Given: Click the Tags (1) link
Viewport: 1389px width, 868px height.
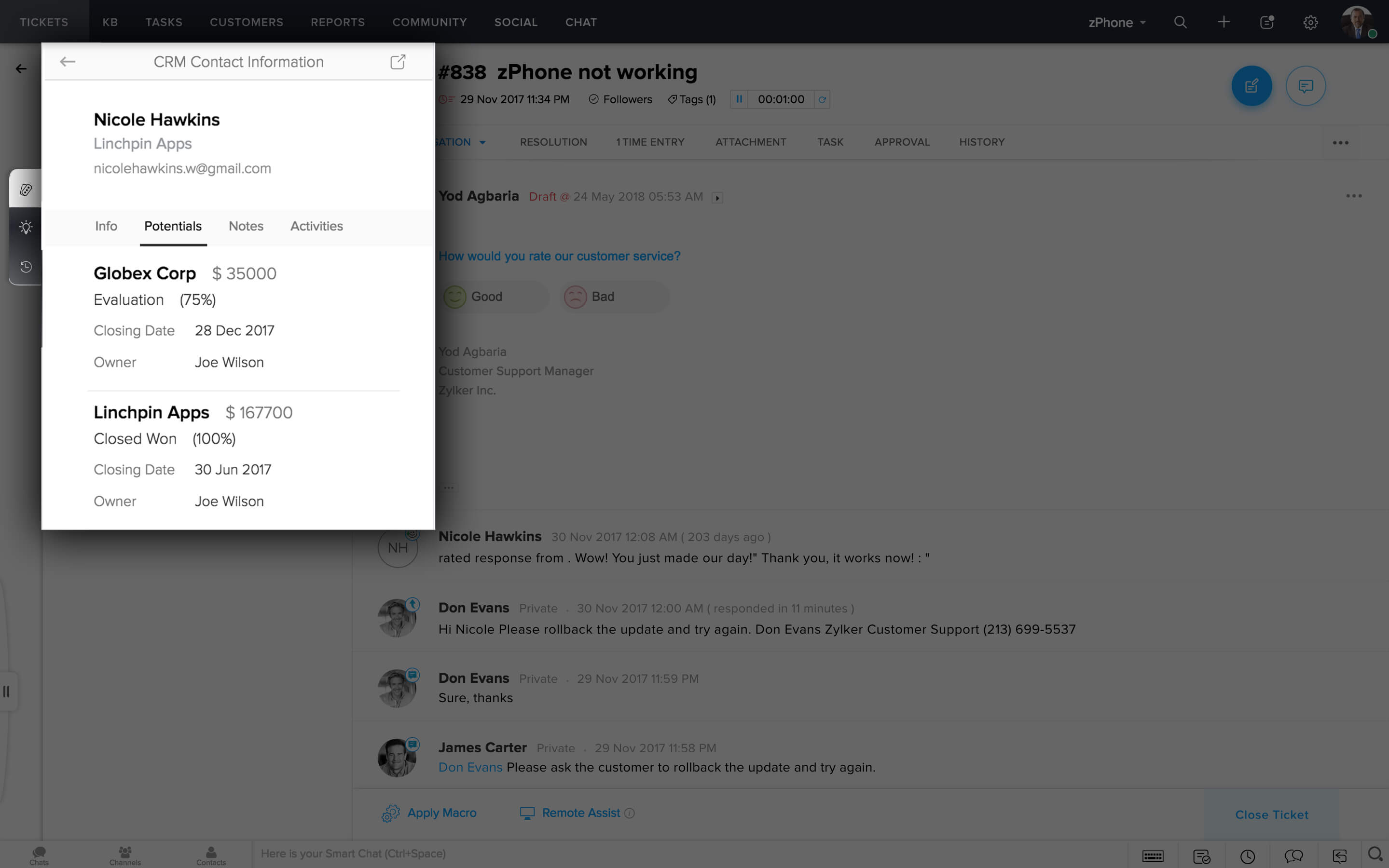Looking at the screenshot, I should click(x=692, y=99).
